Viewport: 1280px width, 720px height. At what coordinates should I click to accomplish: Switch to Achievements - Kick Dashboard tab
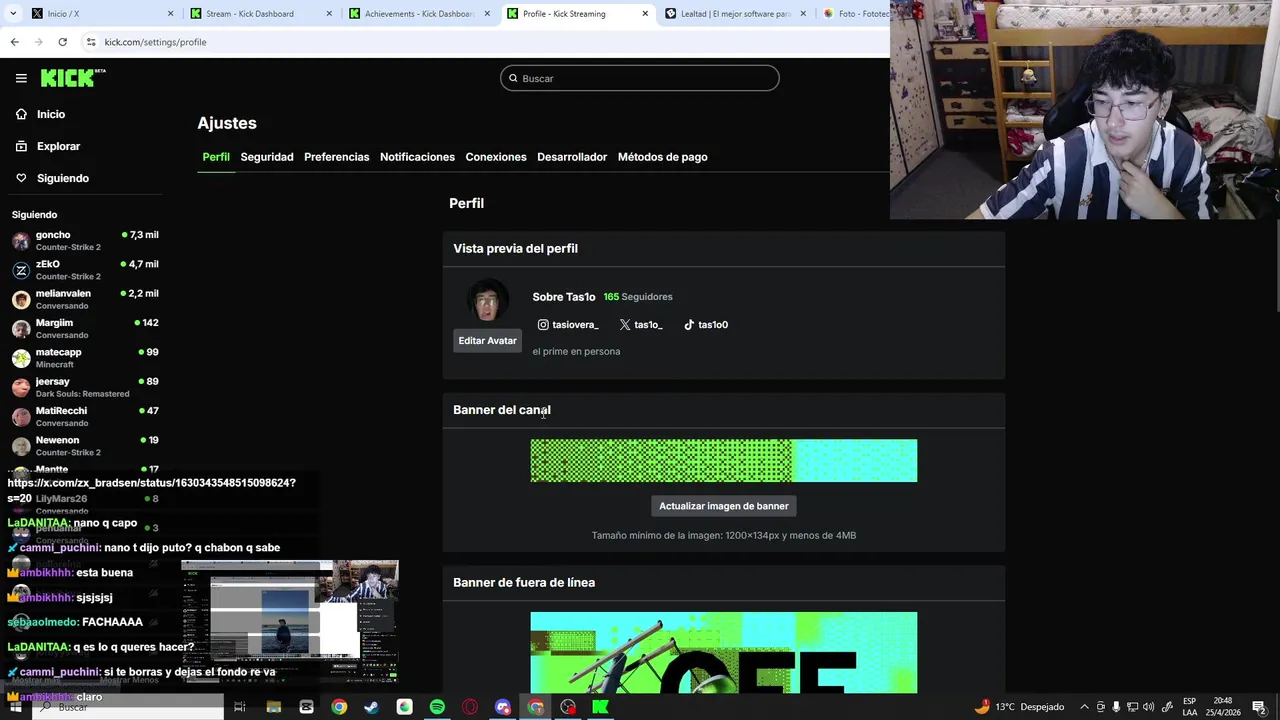click(418, 14)
